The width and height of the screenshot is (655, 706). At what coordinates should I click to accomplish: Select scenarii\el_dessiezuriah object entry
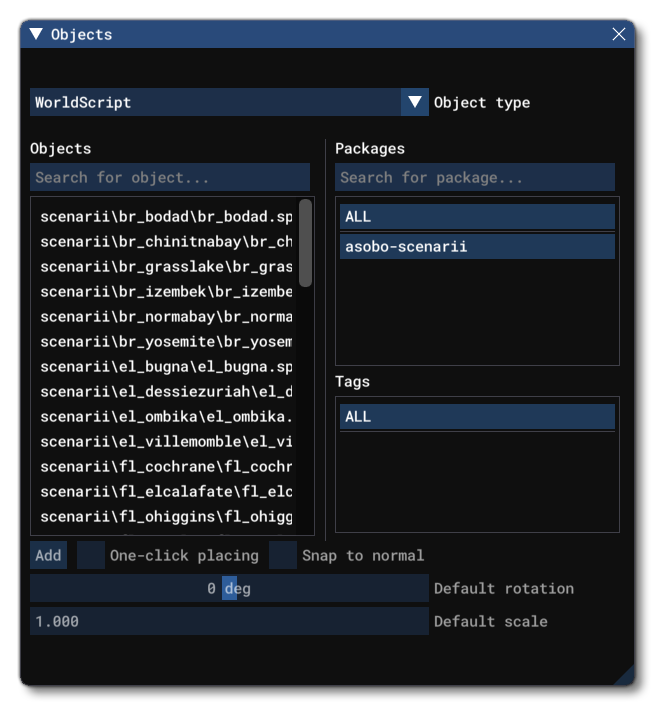(x=166, y=392)
